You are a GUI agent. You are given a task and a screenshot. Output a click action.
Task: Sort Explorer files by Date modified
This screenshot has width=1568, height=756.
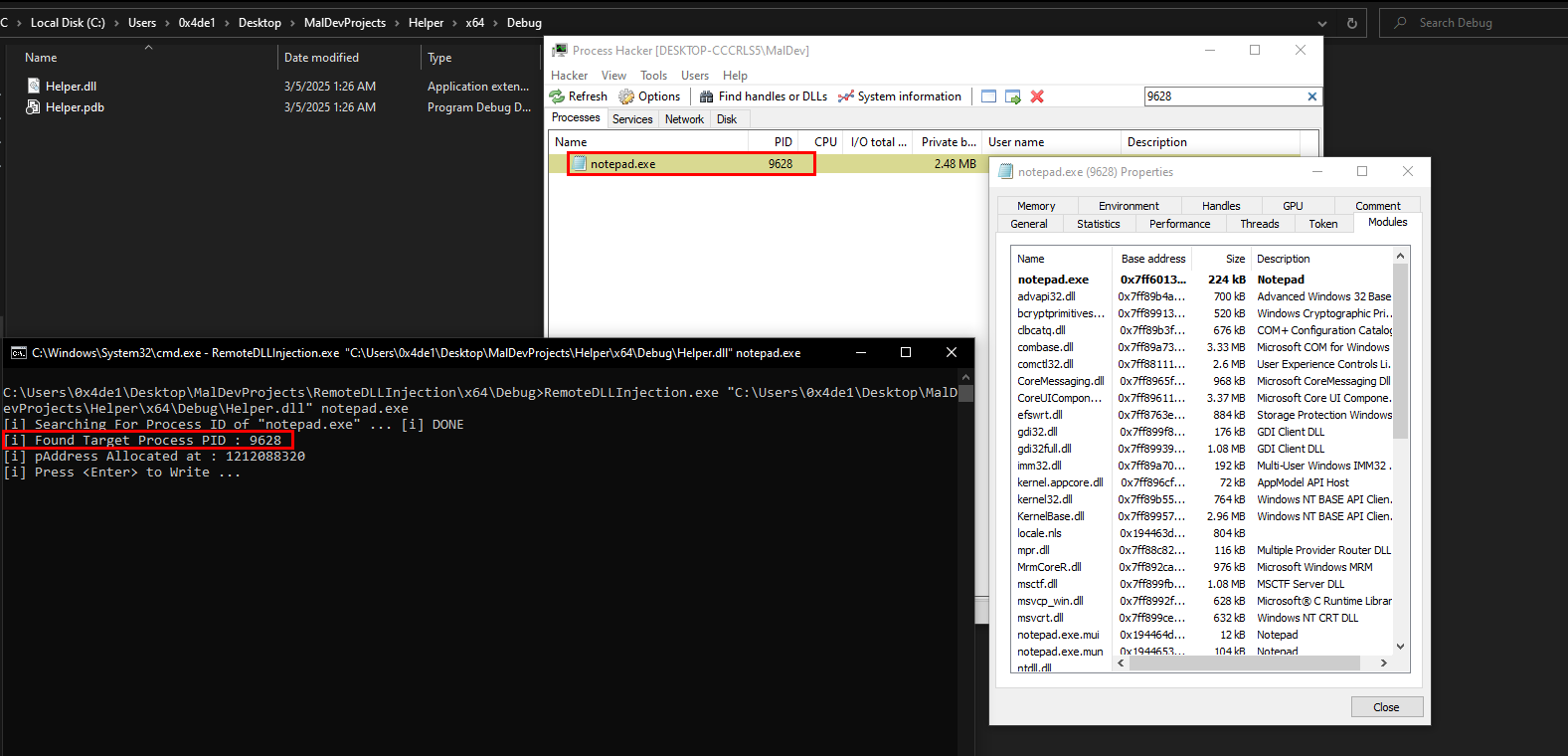(x=349, y=58)
